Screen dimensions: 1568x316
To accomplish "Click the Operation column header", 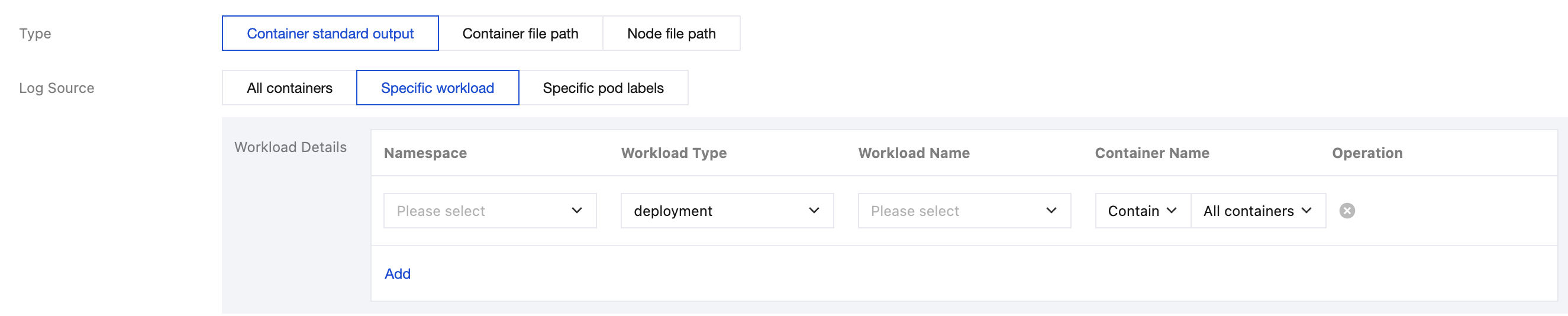I will pyautogui.click(x=1366, y=153).
